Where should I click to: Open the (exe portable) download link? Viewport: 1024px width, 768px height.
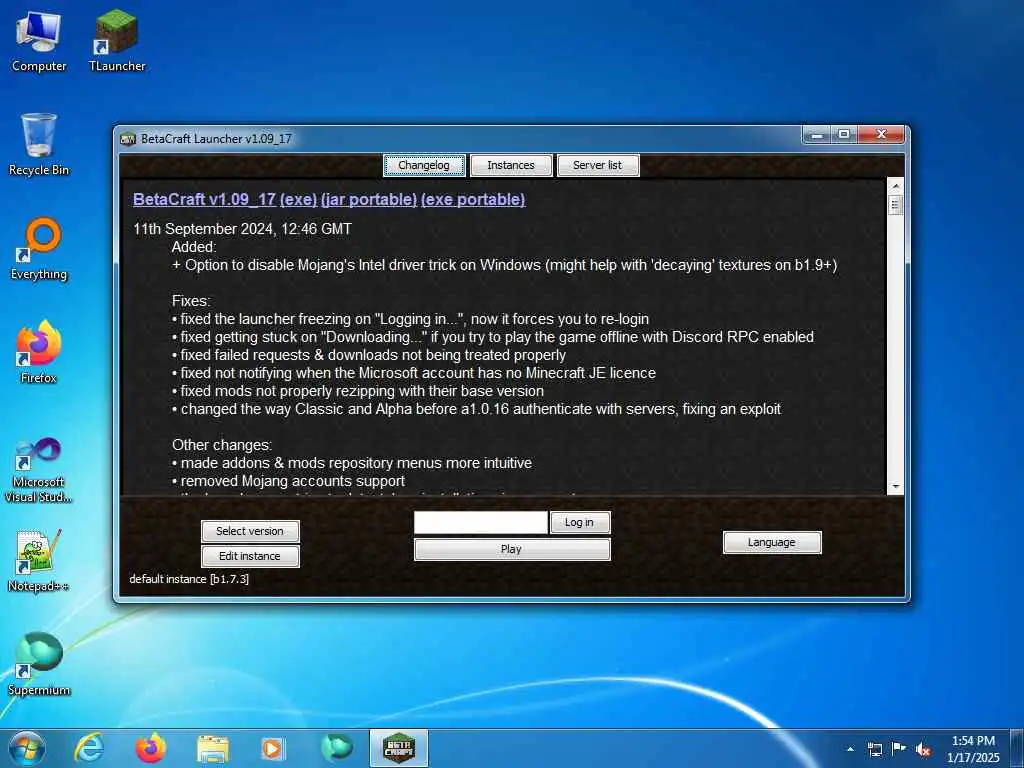tap(473, 199)
